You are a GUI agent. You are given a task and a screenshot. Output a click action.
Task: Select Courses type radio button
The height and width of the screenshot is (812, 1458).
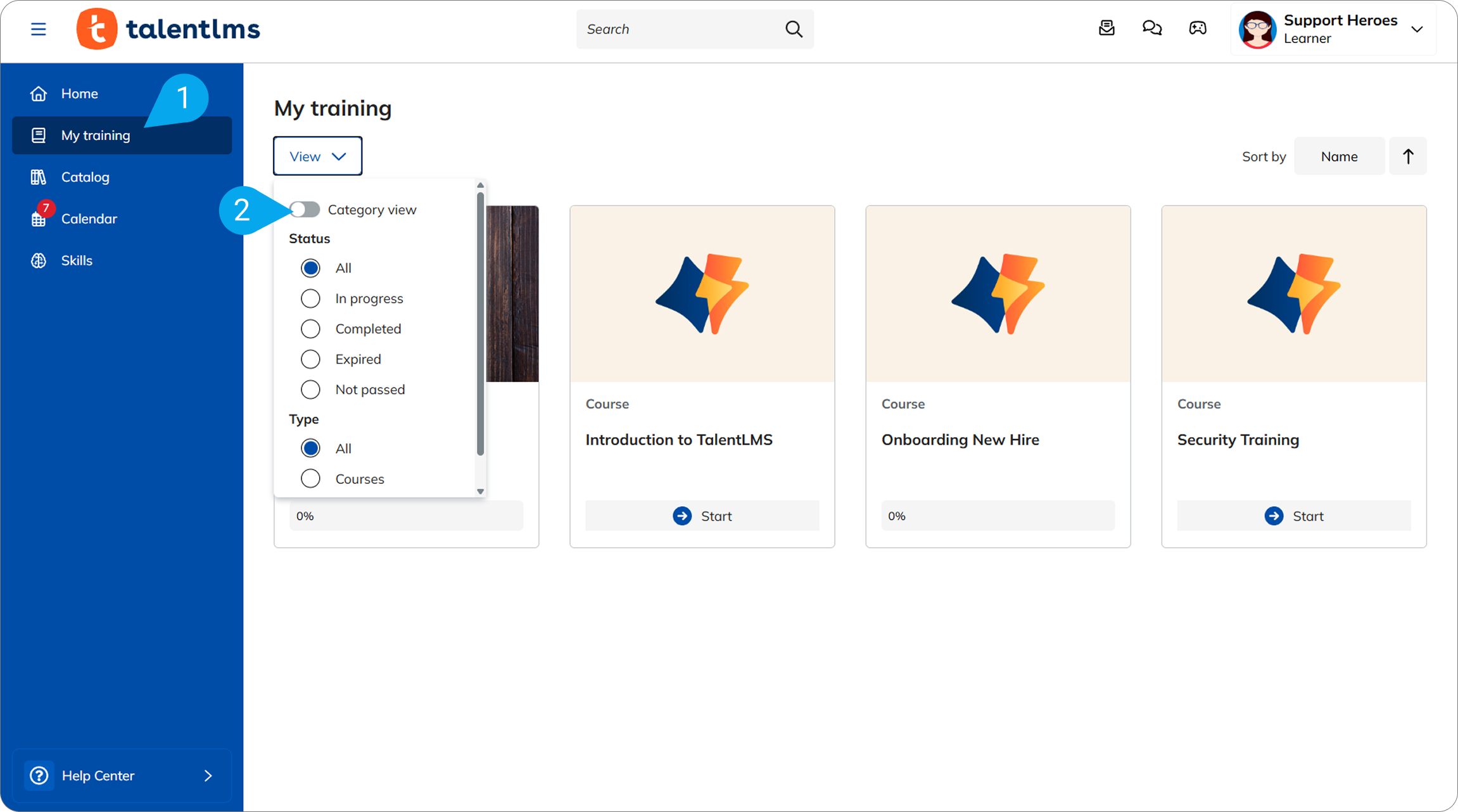pos(310,479)
